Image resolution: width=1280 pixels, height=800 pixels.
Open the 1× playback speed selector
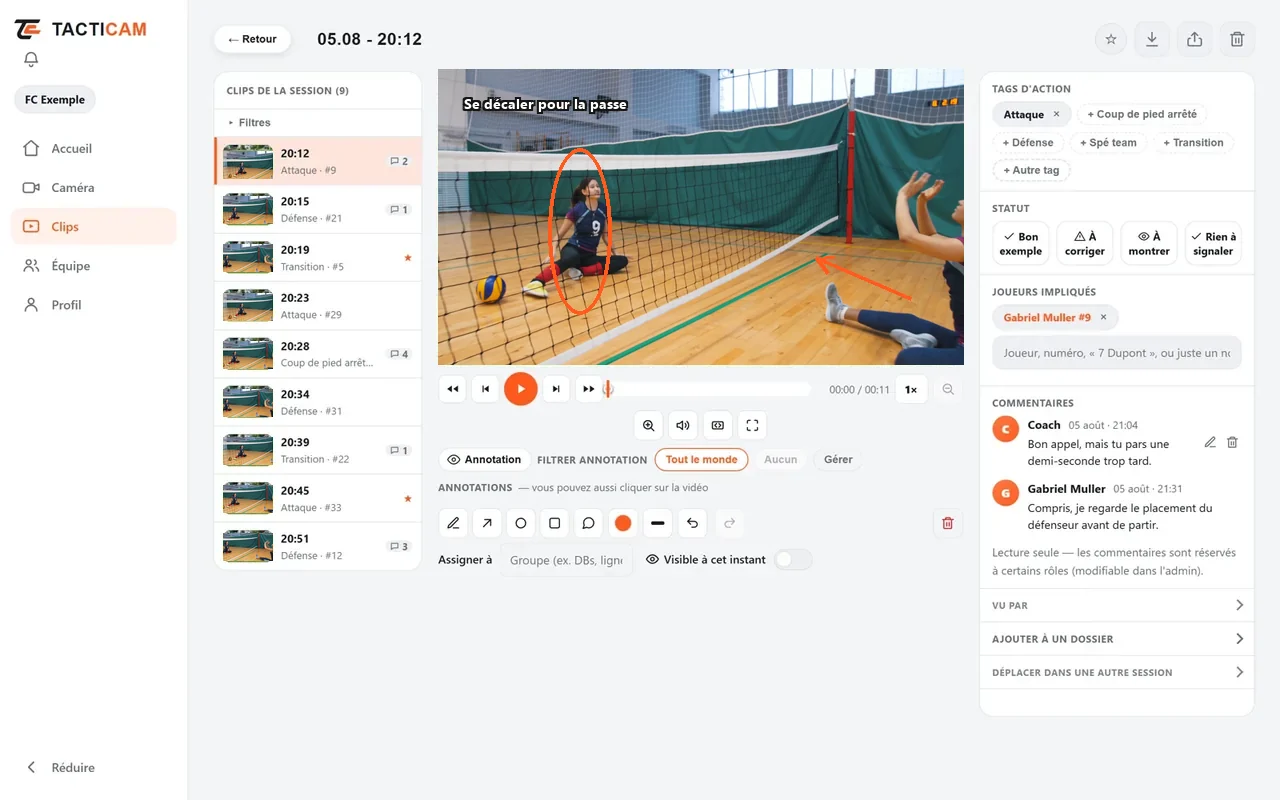911,390
